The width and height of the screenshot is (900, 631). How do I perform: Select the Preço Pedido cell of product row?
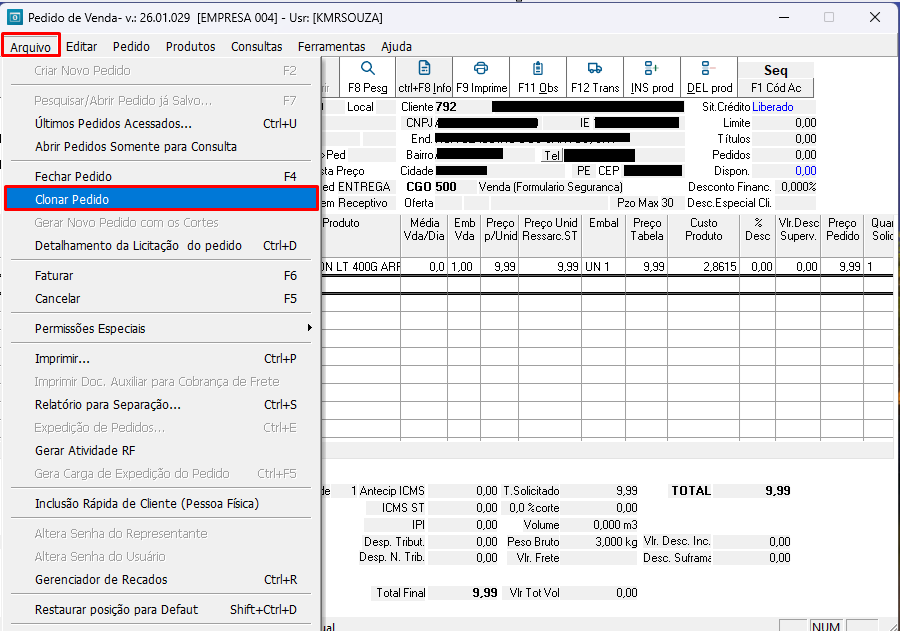point(842,266)
